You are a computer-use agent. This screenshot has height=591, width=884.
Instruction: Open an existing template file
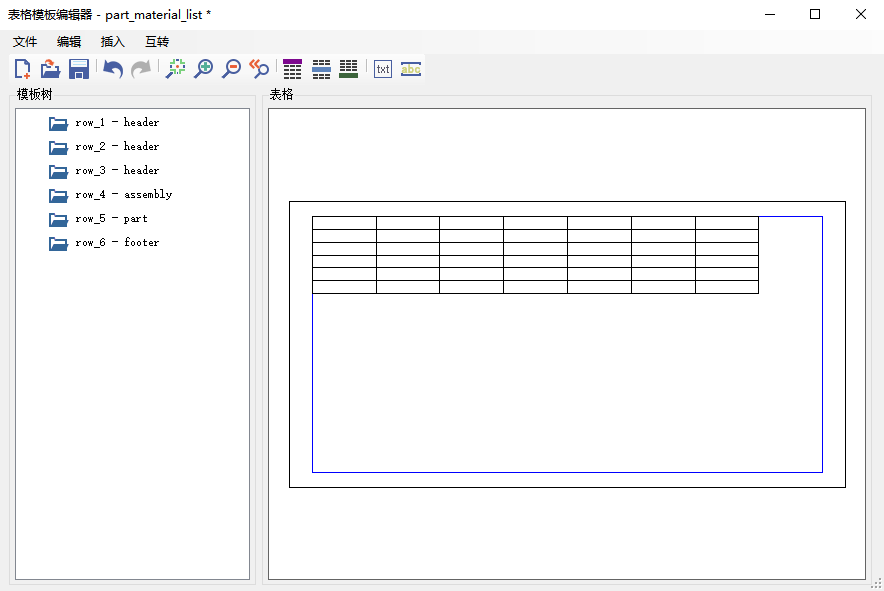50,69
